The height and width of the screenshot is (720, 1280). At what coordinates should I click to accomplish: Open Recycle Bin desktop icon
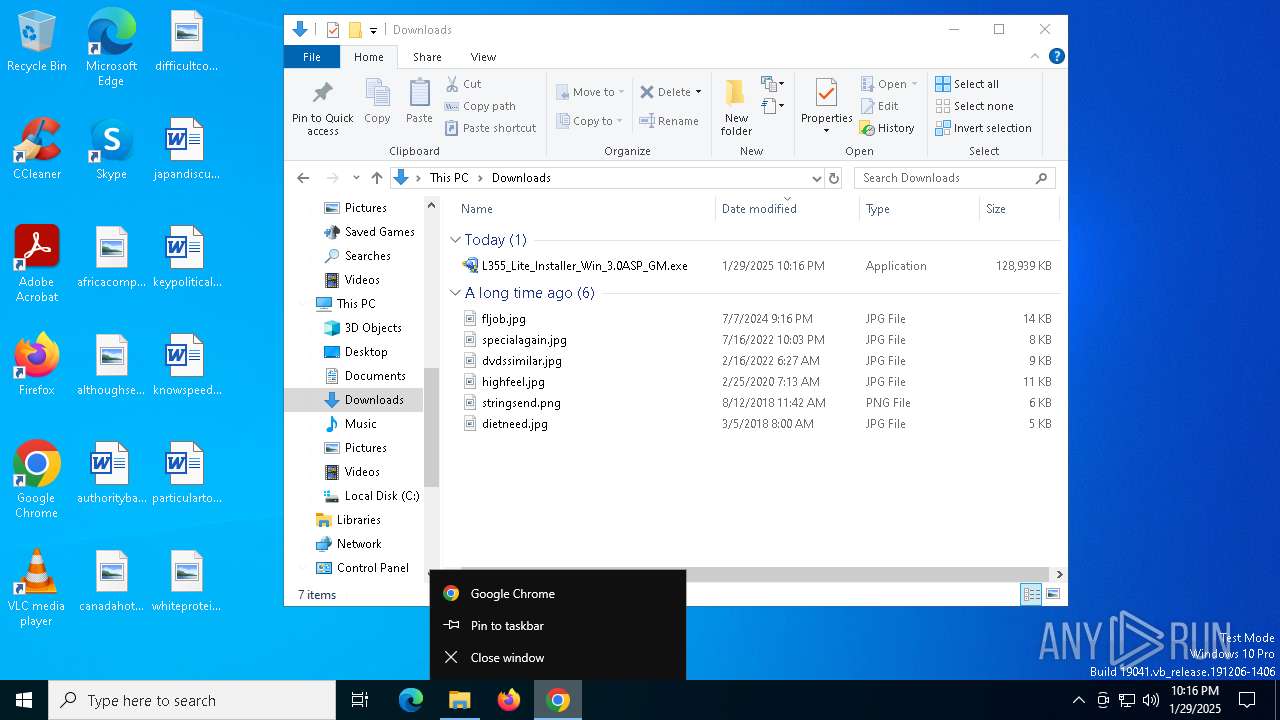(x=37, y=42)
